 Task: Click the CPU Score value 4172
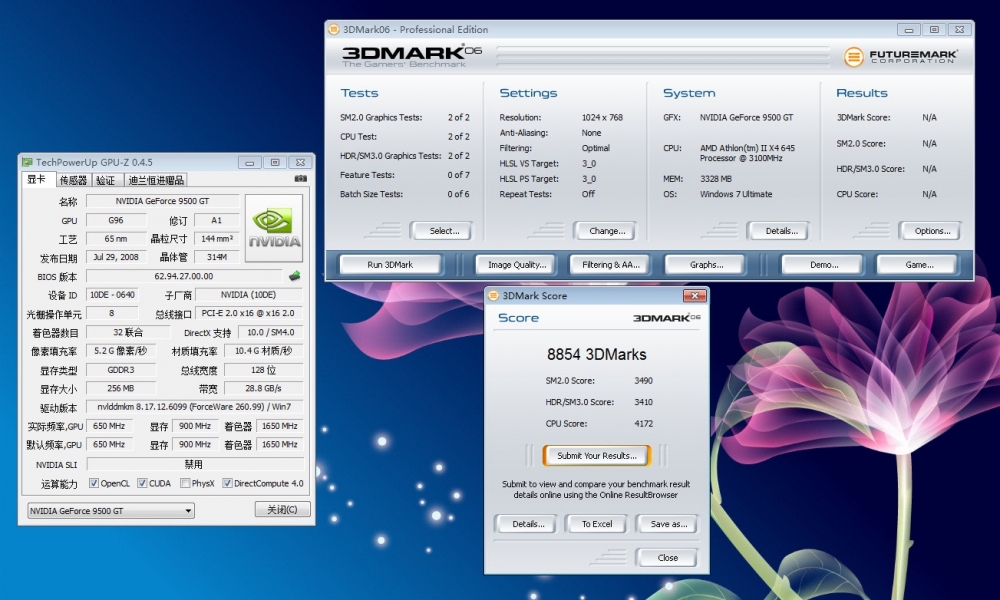643,423
